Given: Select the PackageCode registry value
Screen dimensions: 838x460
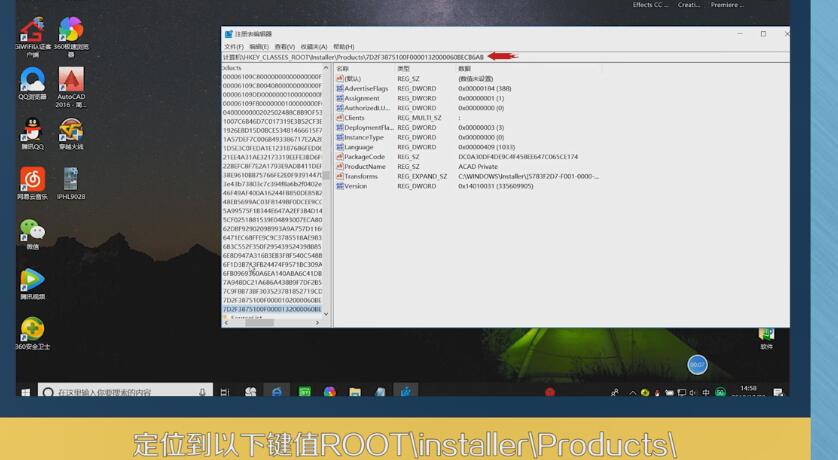Looking at the screenshot, I should point(364,156).
